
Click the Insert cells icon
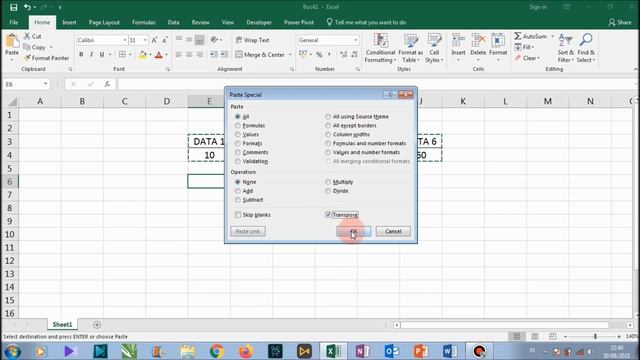[x=458, y=41]
